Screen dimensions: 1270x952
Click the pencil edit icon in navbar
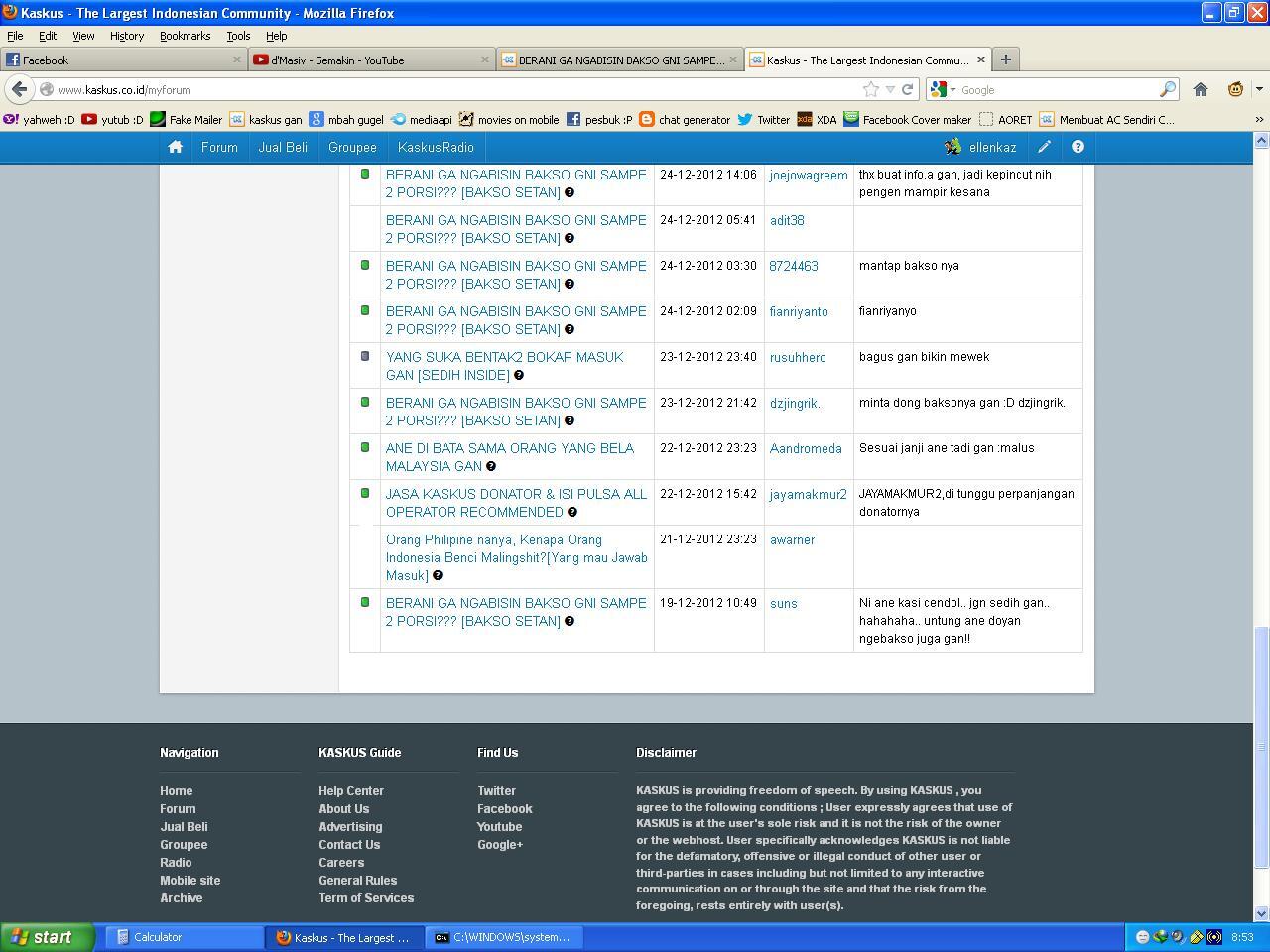click(1045, 147)
